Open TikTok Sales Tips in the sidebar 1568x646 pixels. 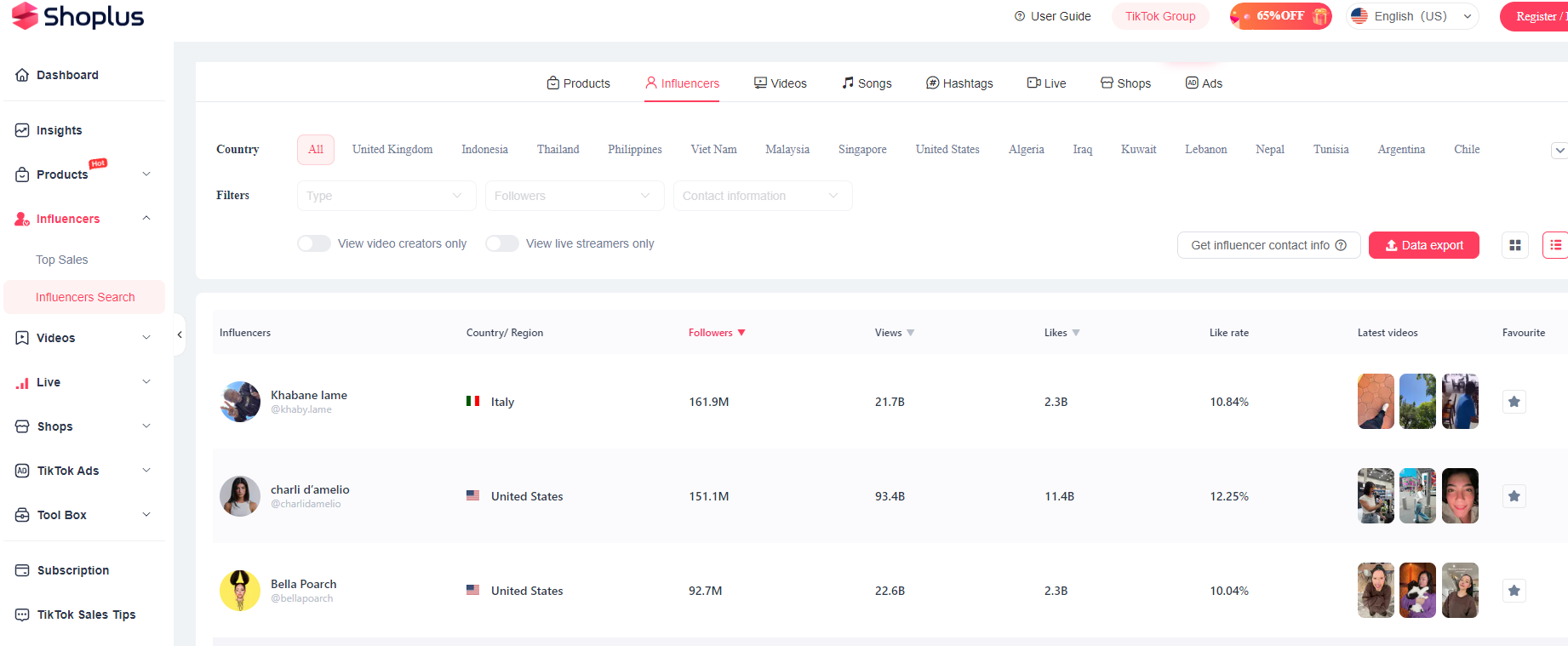[x=76, y=615]
